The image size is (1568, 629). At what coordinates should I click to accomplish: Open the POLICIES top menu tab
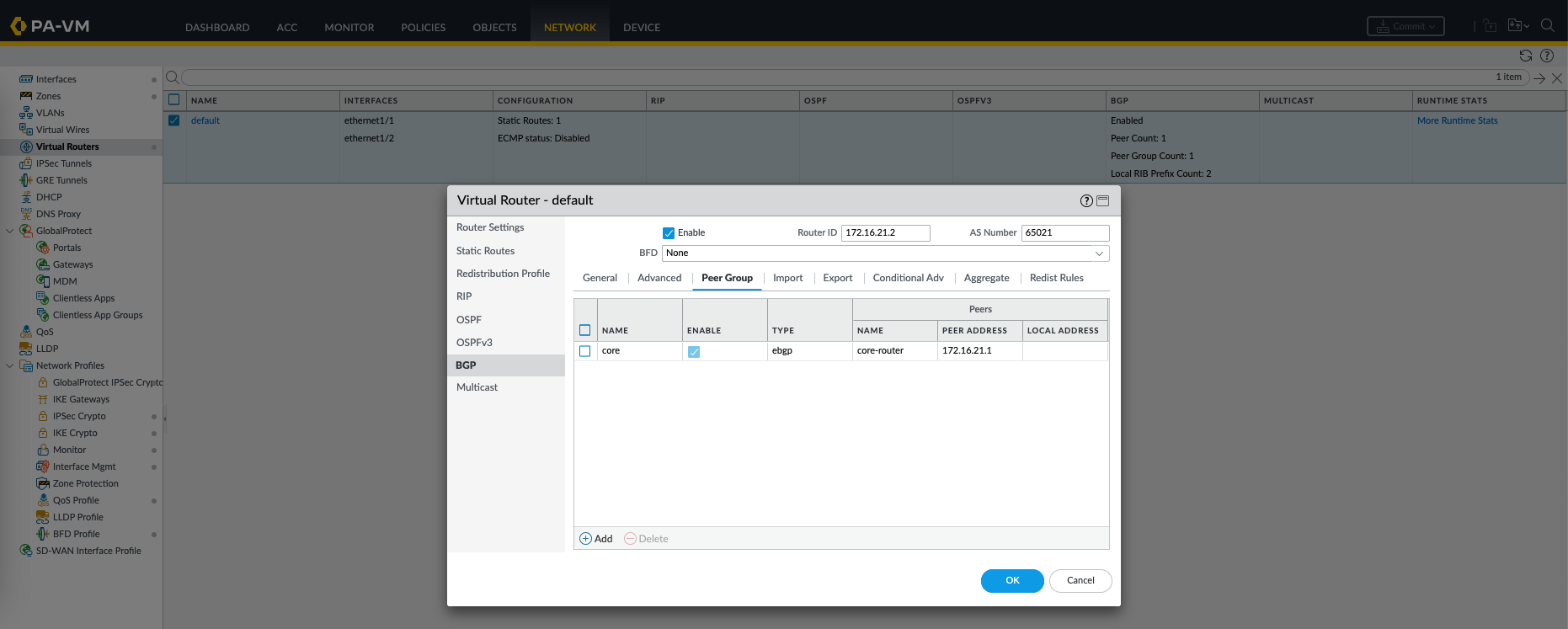tap(423, 28)
